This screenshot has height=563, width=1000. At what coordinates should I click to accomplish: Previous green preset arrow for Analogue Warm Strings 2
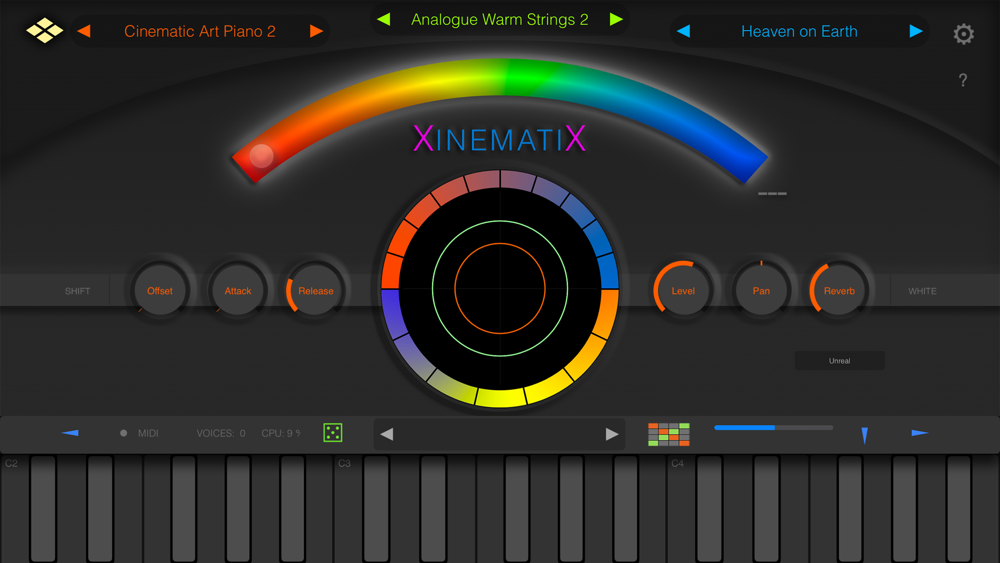tap(384, 19)
